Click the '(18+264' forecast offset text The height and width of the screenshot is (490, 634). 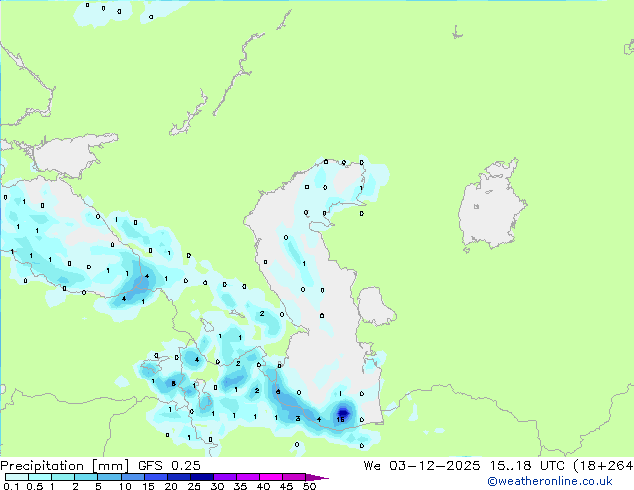[603, 466]
